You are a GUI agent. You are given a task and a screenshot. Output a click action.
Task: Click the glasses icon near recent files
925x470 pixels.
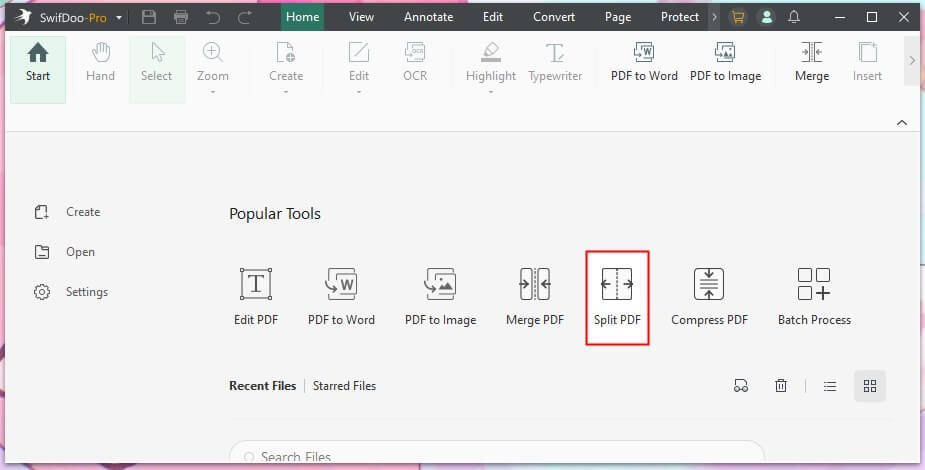pyautogui.click(x=741, y=386)
